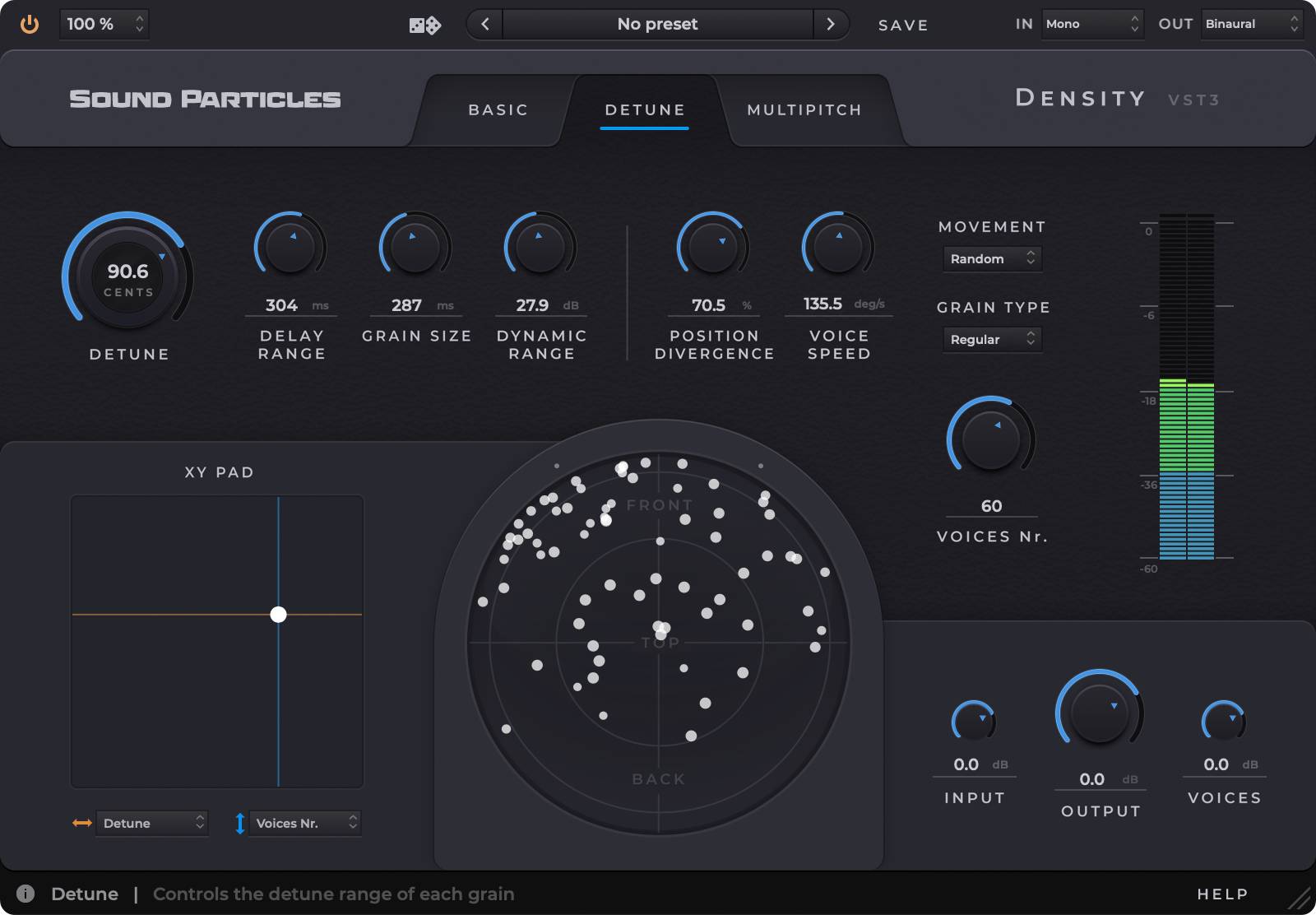Open the Grain Type dropdown showing Regular
1316x915 pixels.
click(x=991, y=339)
